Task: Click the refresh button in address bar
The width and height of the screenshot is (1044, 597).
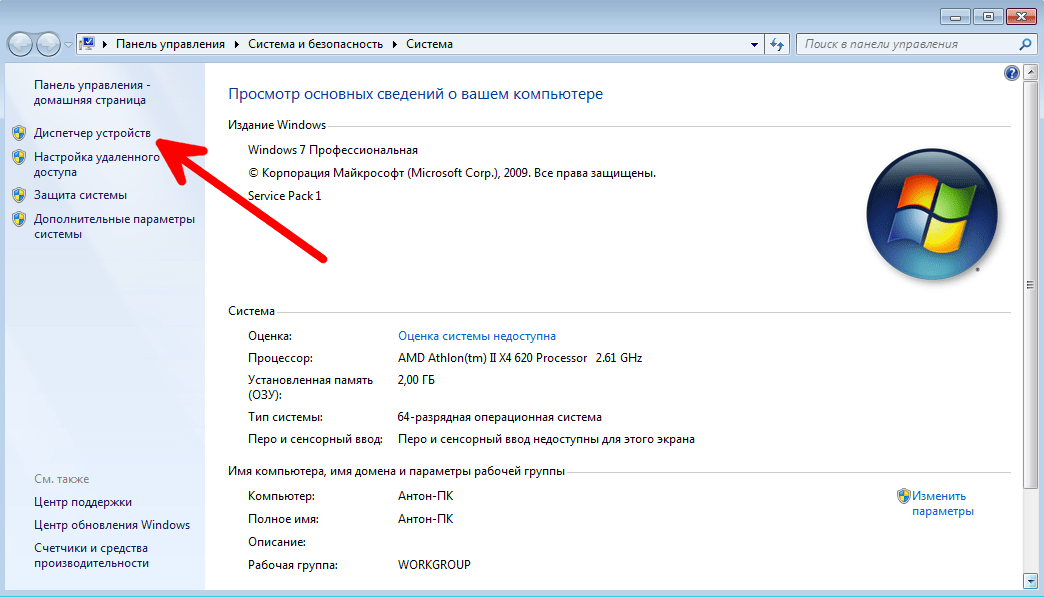Action: (777, 45)
